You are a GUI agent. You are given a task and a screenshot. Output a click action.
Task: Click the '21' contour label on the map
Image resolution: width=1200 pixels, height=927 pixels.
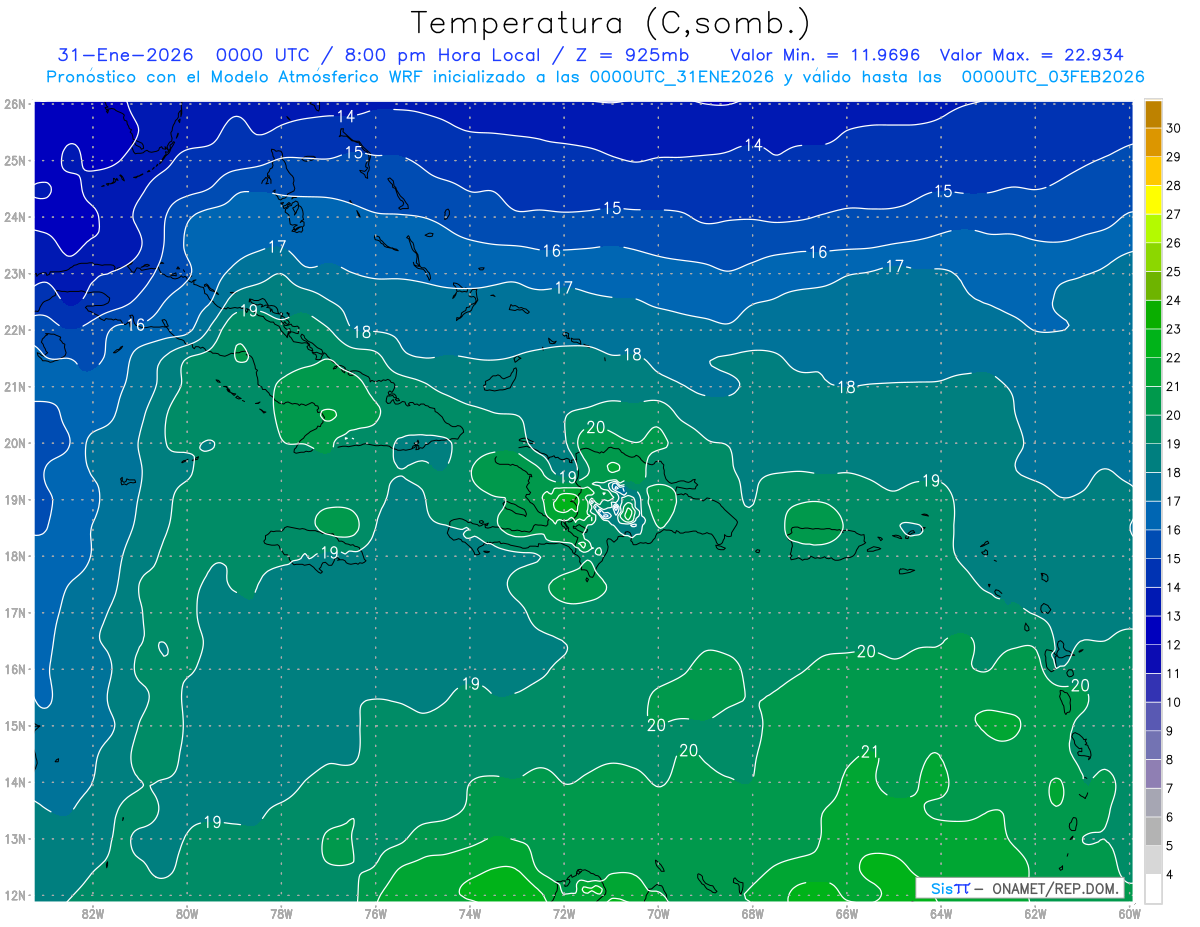[869, 752]
